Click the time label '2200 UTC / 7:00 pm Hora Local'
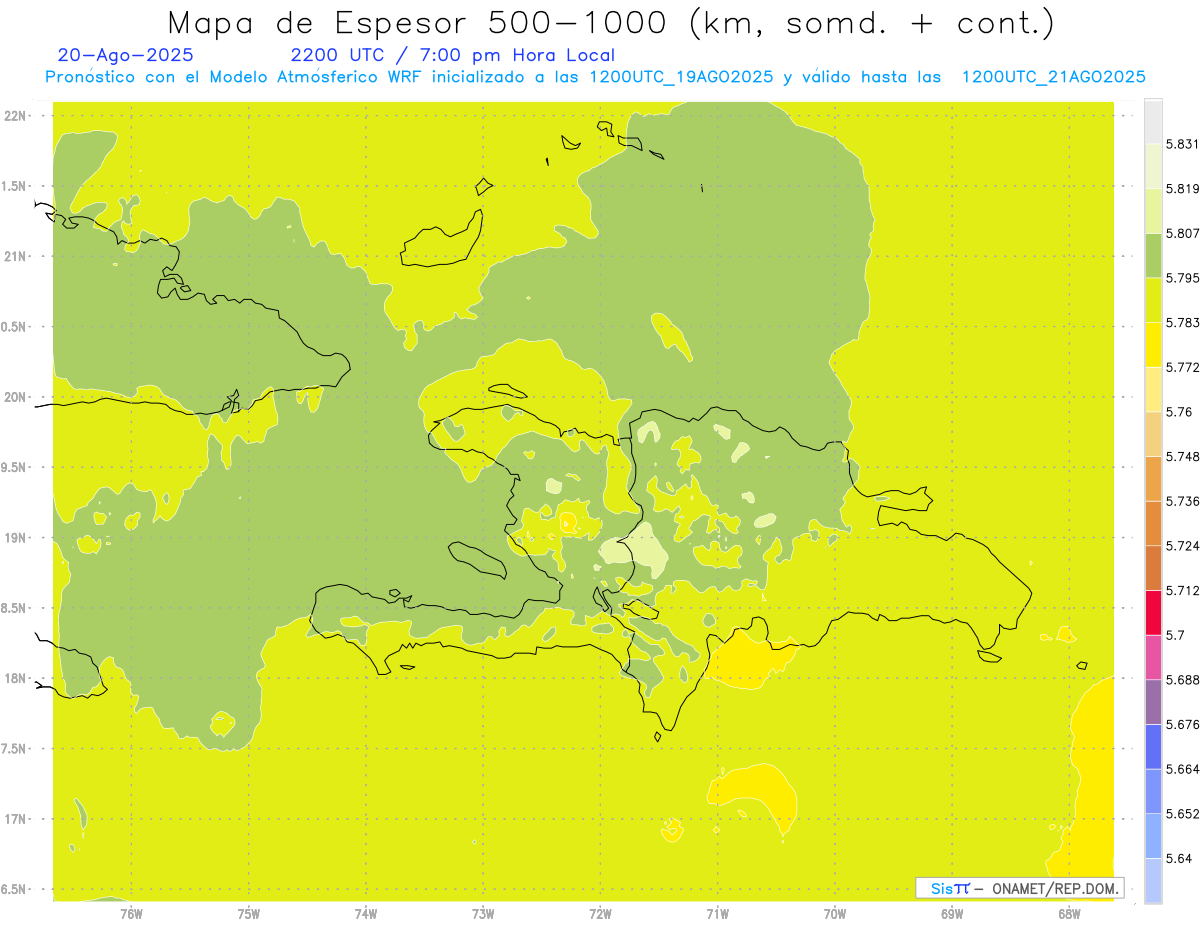Image resolution: width=1200 pixels, height=927 pixels. pyautogui.click(x=452, y=55)
